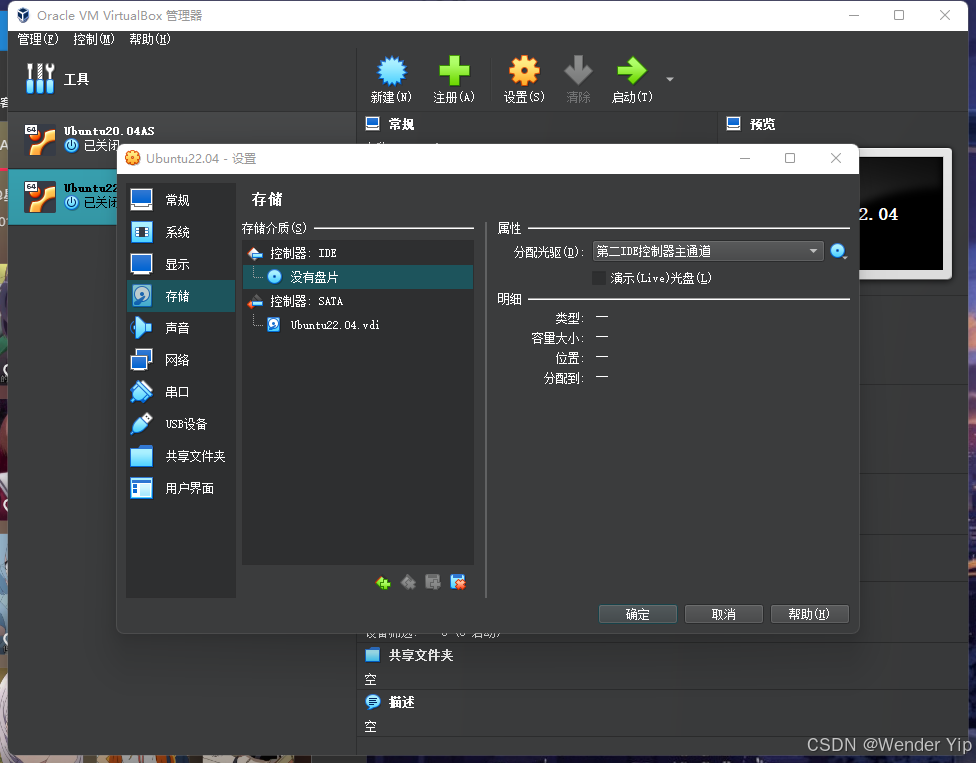976x763 pixels.
Task: Click the add controller icon below storage tree
Action: click(383, 583)
